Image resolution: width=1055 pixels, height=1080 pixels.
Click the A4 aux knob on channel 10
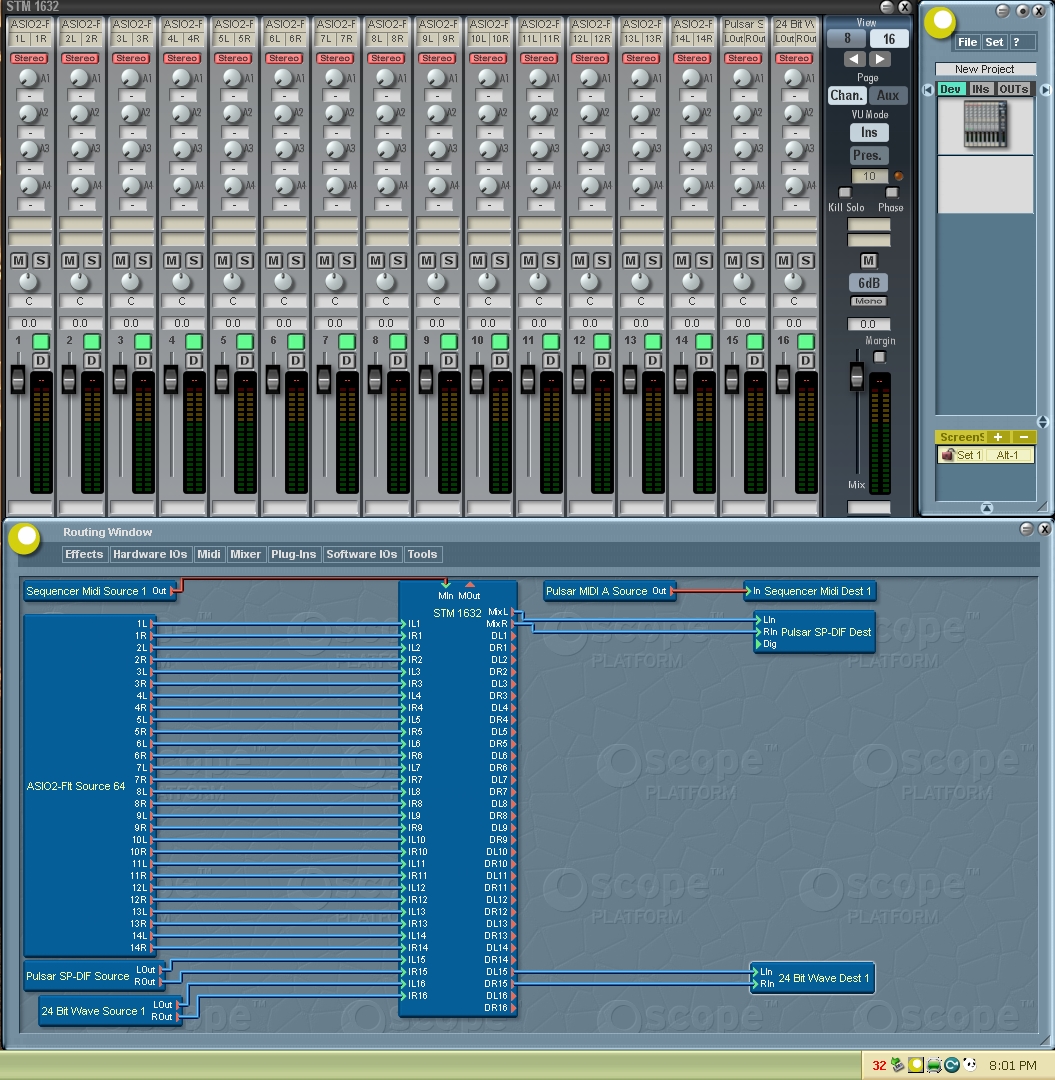tap(488, 185)
